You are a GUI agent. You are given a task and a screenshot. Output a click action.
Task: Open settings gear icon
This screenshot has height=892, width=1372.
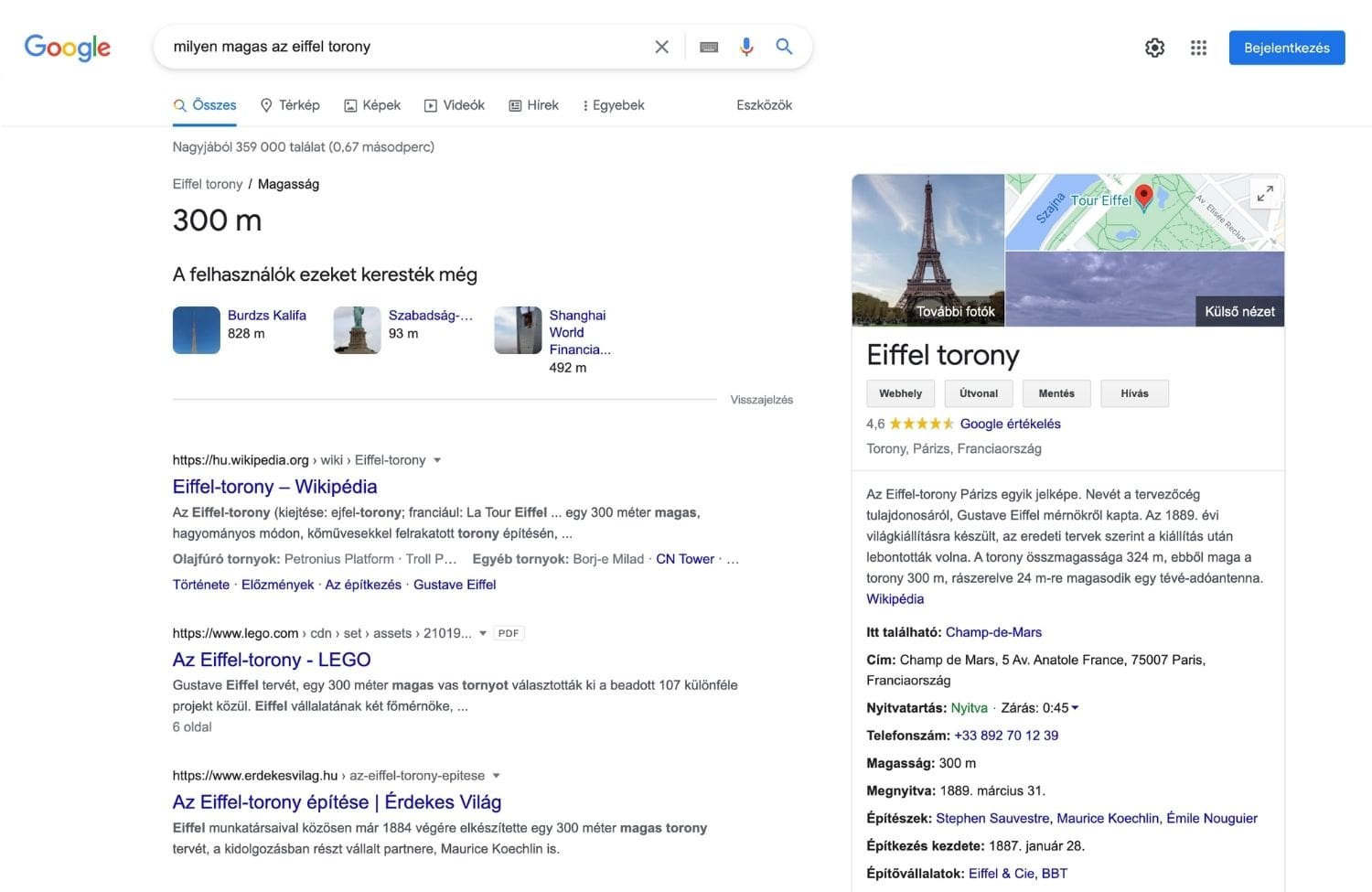[x=1155, y=48]
